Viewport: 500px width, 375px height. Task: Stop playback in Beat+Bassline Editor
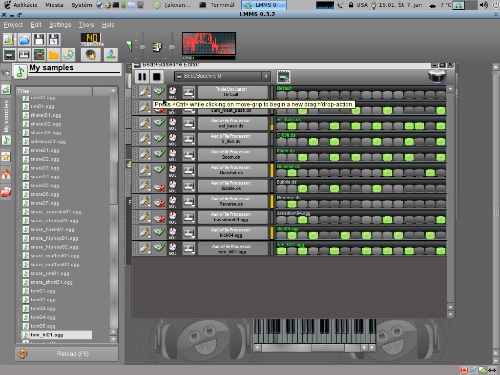pyautogui.click(x=156, y=77)
